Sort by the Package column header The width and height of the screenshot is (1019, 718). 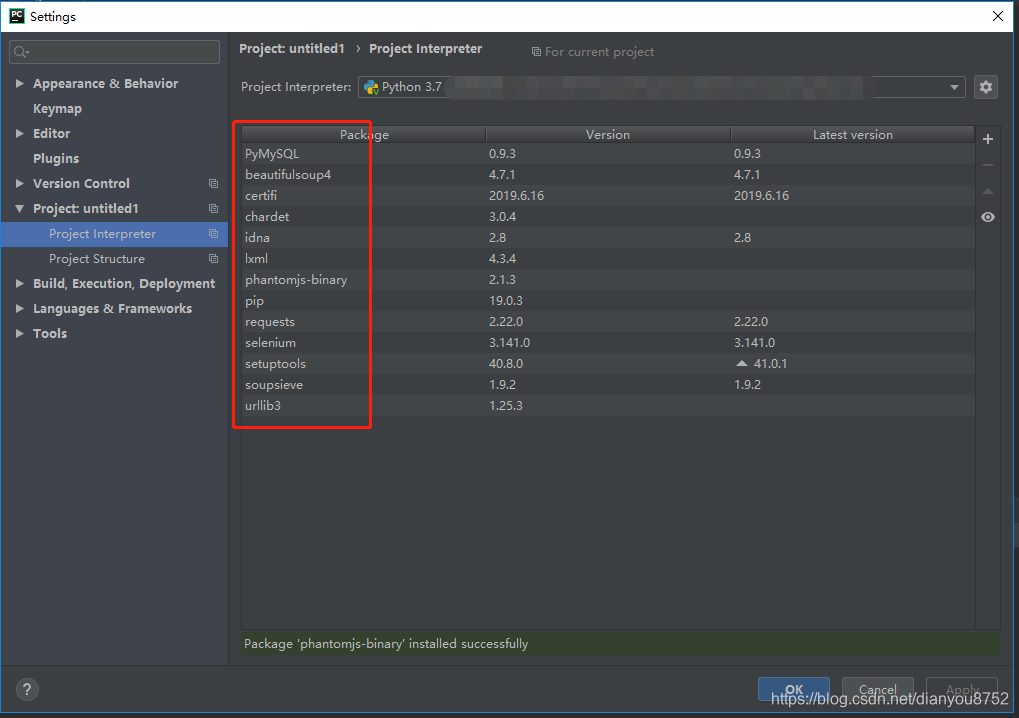(364, 135)
